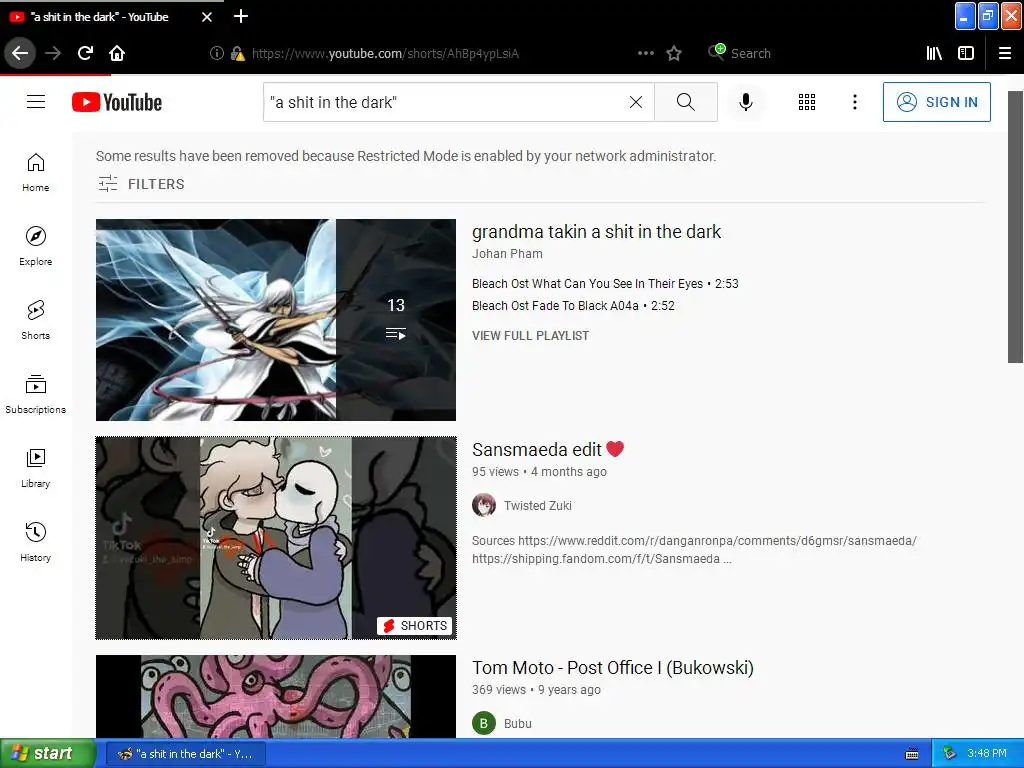Viewport: 1024px width, 768px height.
Task: Open Twisted Zuki channel avatar
Action: (x=484, y=505)
